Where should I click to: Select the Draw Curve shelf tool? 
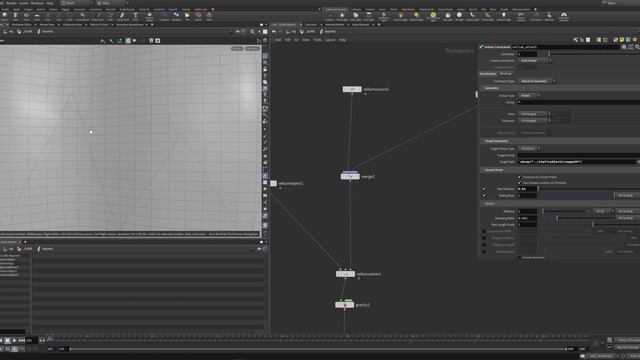click(x=98, y=16)
